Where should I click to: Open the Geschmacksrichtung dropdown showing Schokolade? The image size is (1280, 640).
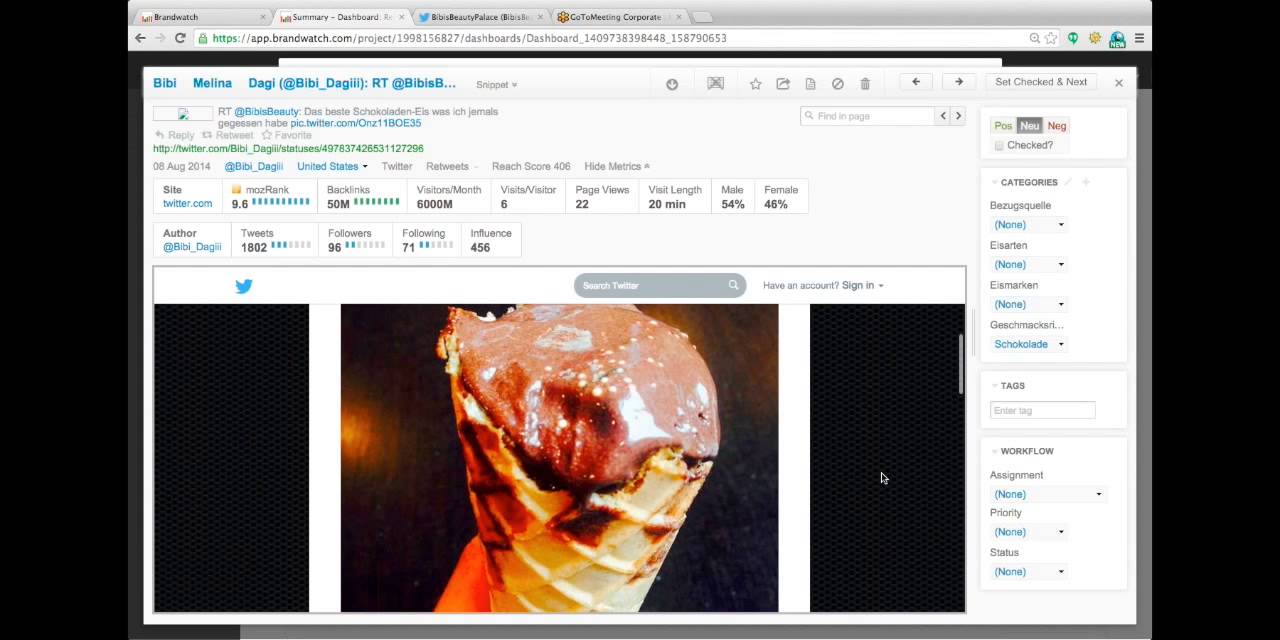click(x=1029, y=344)
